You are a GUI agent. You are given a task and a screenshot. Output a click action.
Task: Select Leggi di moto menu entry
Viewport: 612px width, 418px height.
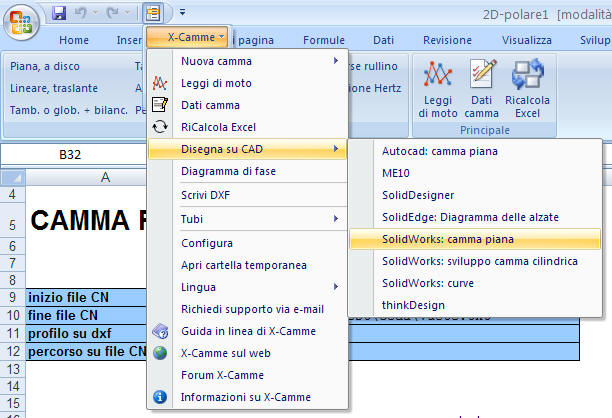pos(248,83)
